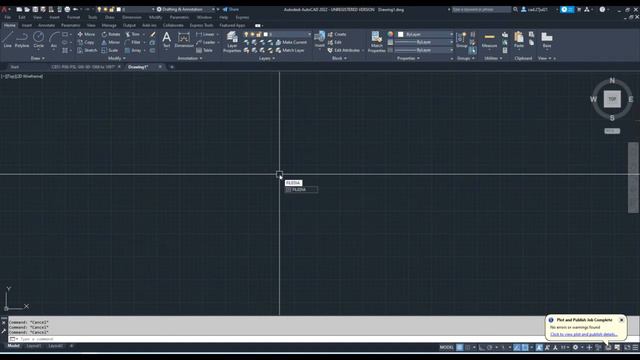This screenshot has width=640, height=360.
Task: Open Layer Properties manager
Action: [x=232, y=42]
